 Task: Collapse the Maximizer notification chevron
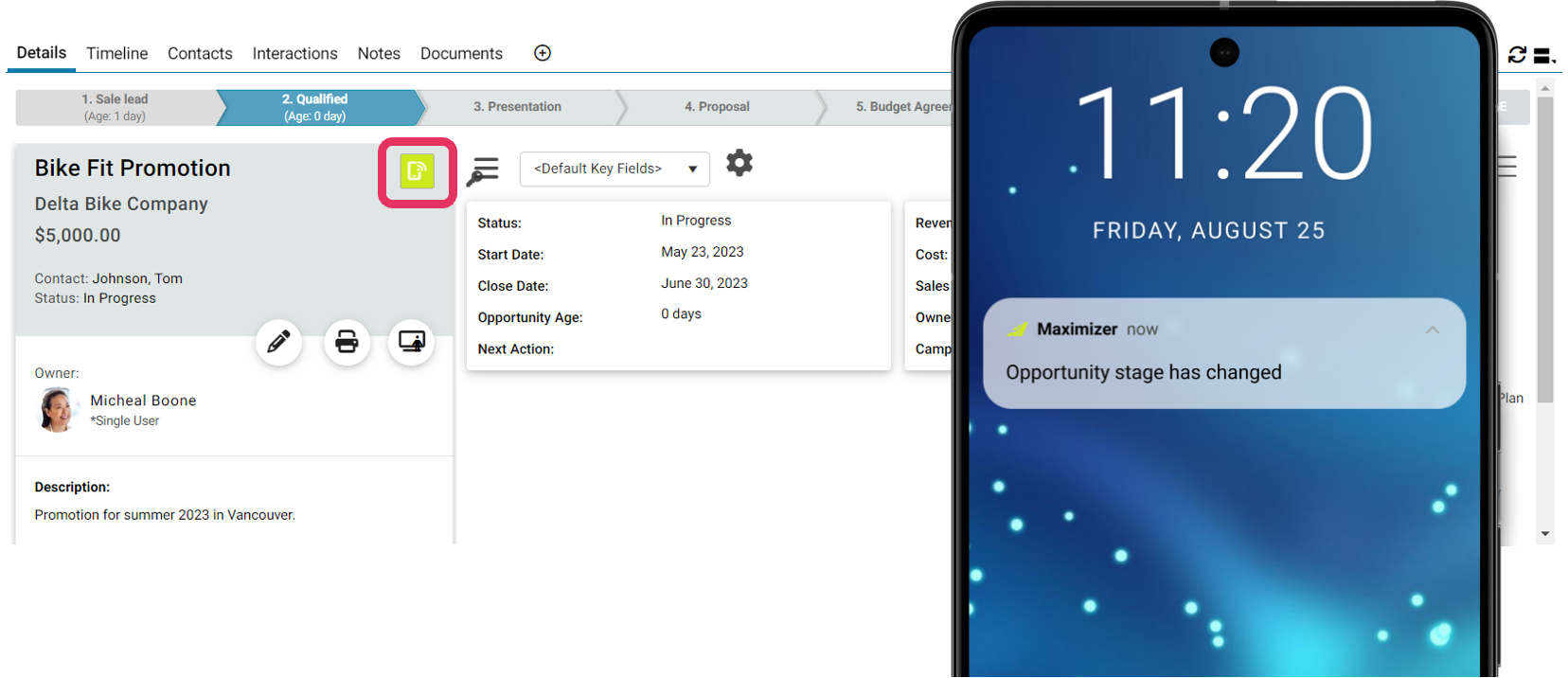pos(1433,330)
